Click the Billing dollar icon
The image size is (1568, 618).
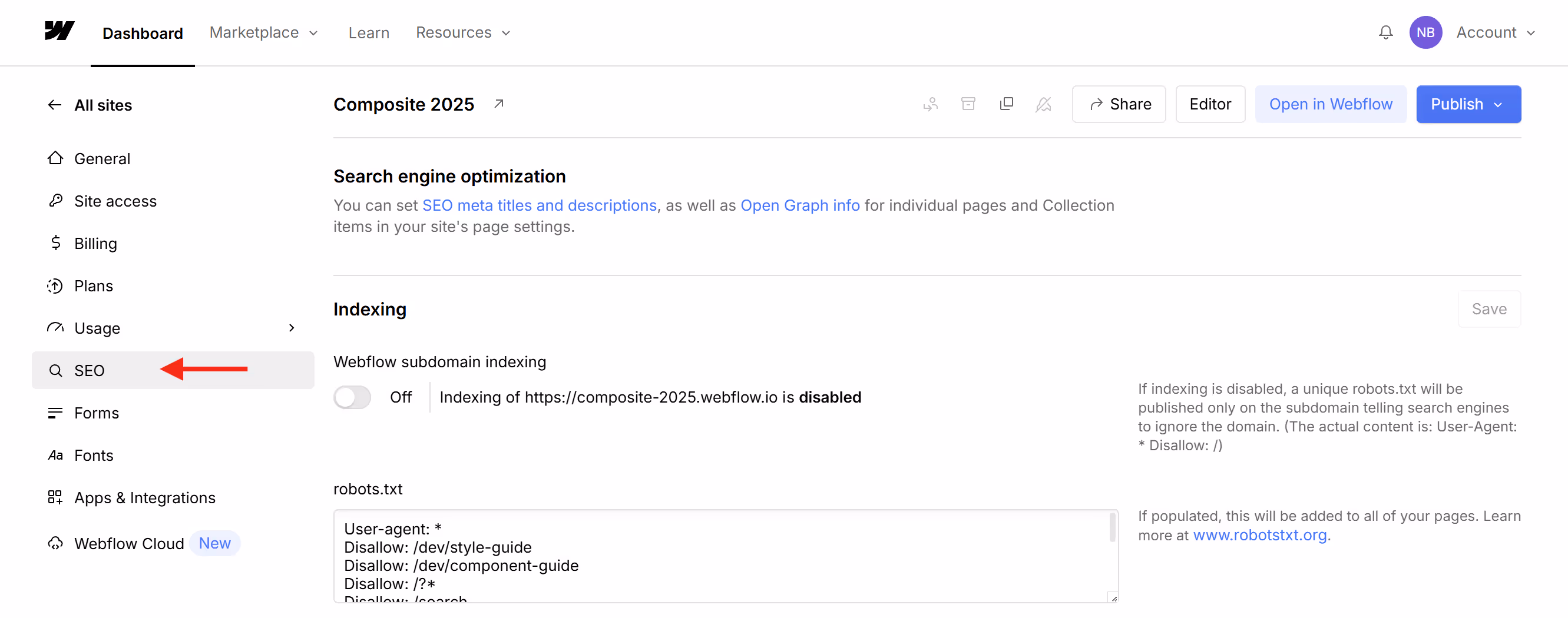[55, 243]
